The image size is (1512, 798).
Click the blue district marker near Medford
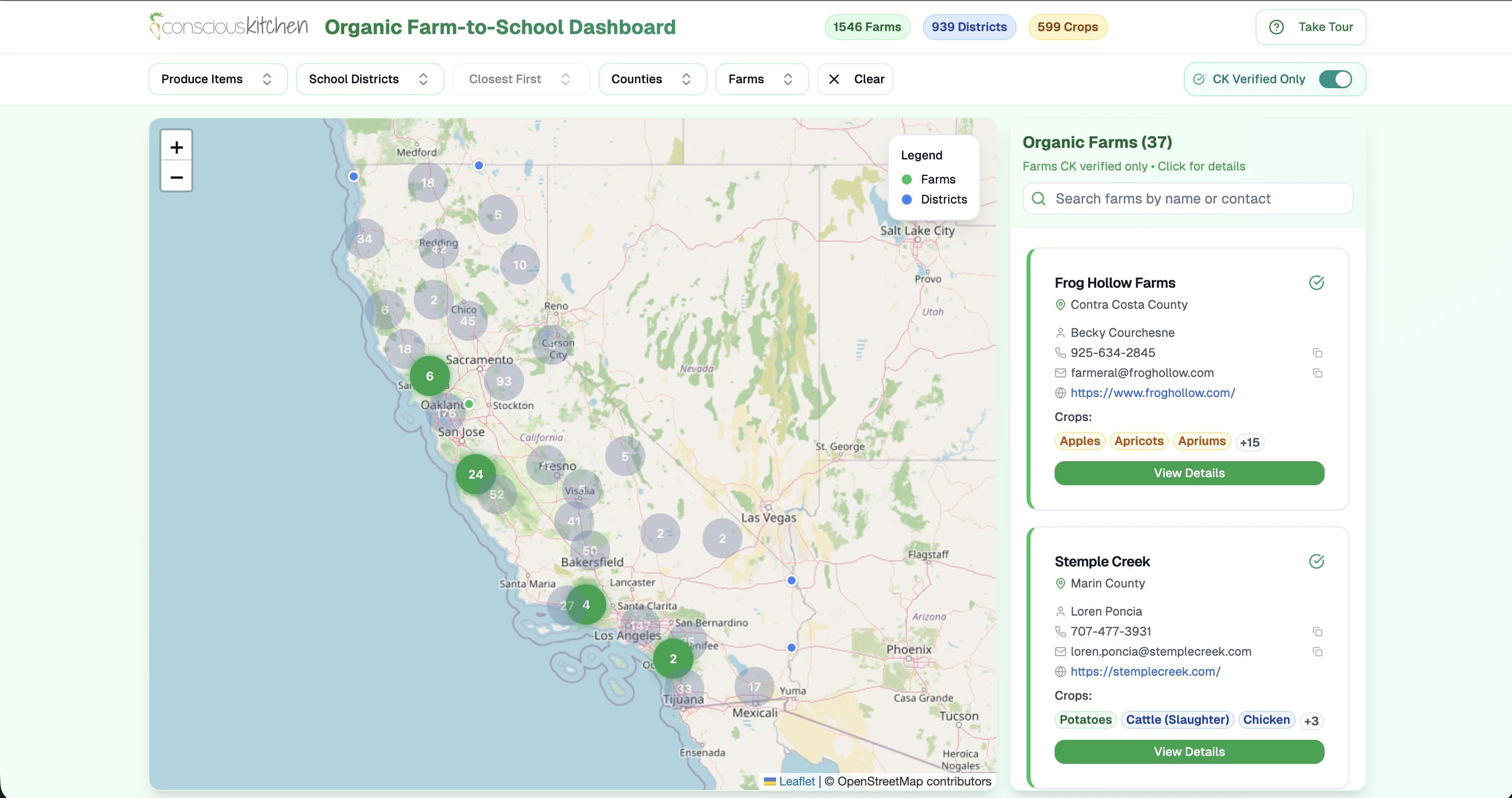[479, 165]
